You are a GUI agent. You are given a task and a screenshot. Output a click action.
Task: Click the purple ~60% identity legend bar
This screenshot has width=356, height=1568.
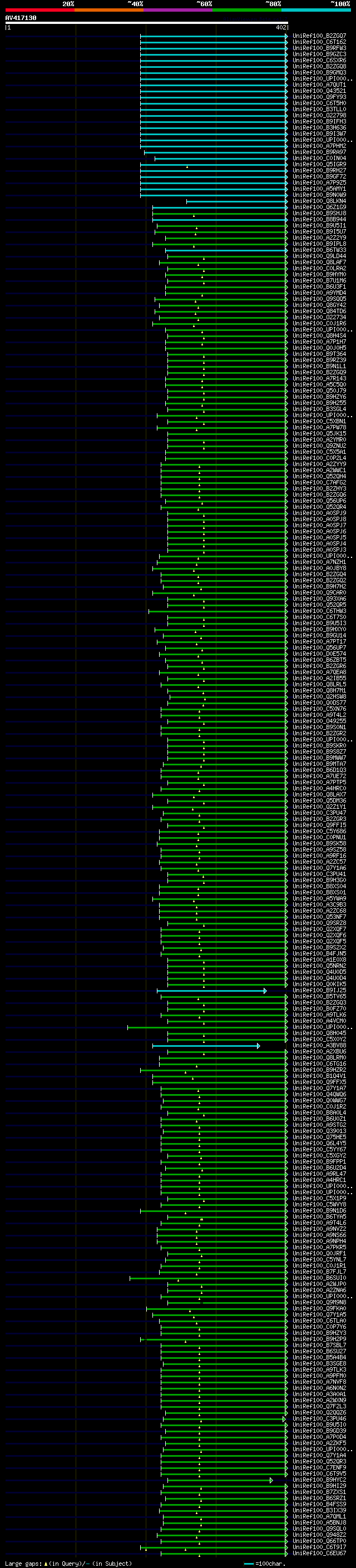tap(179, 11)
